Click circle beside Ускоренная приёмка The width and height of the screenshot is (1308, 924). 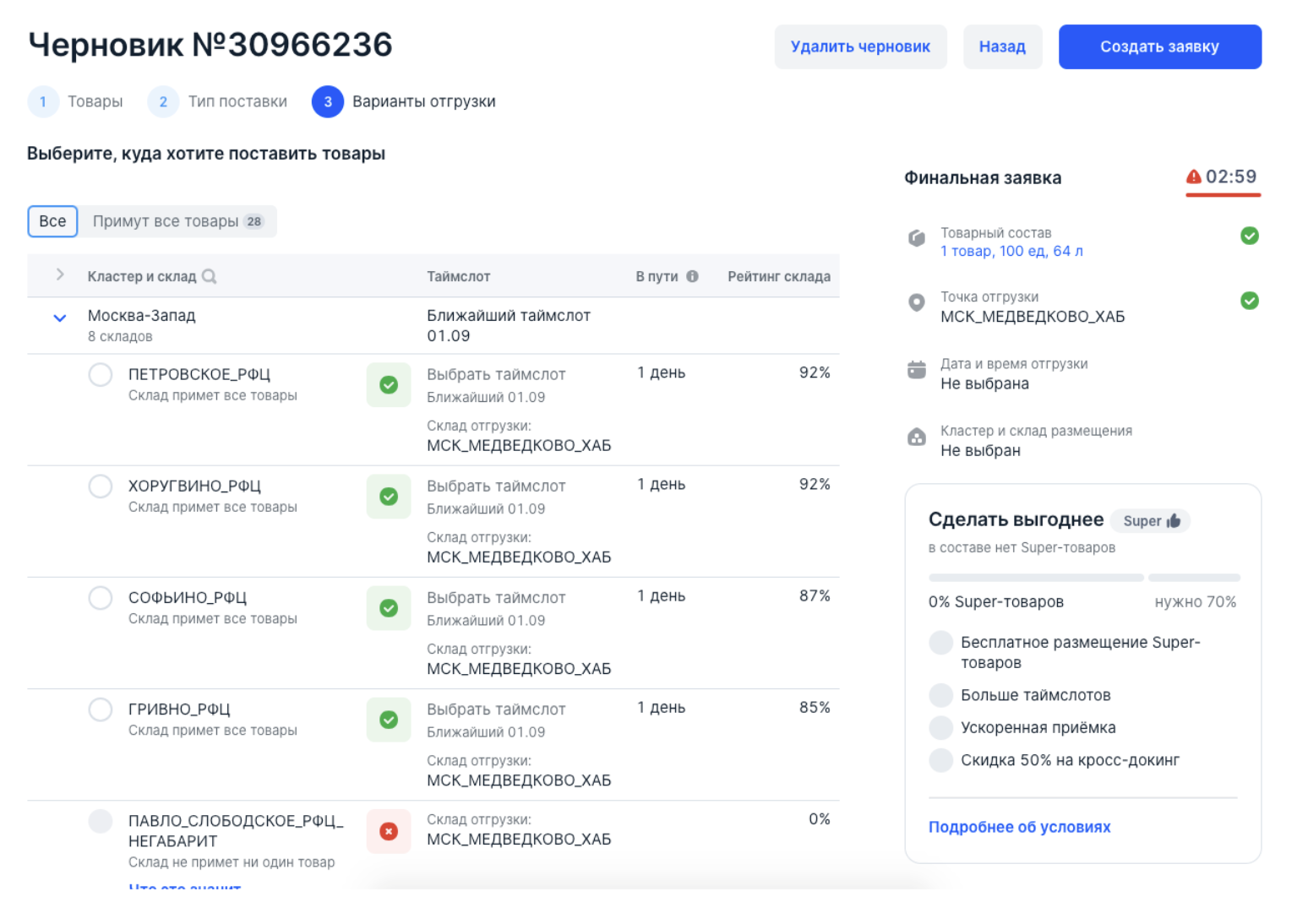(x=940, y=727)
